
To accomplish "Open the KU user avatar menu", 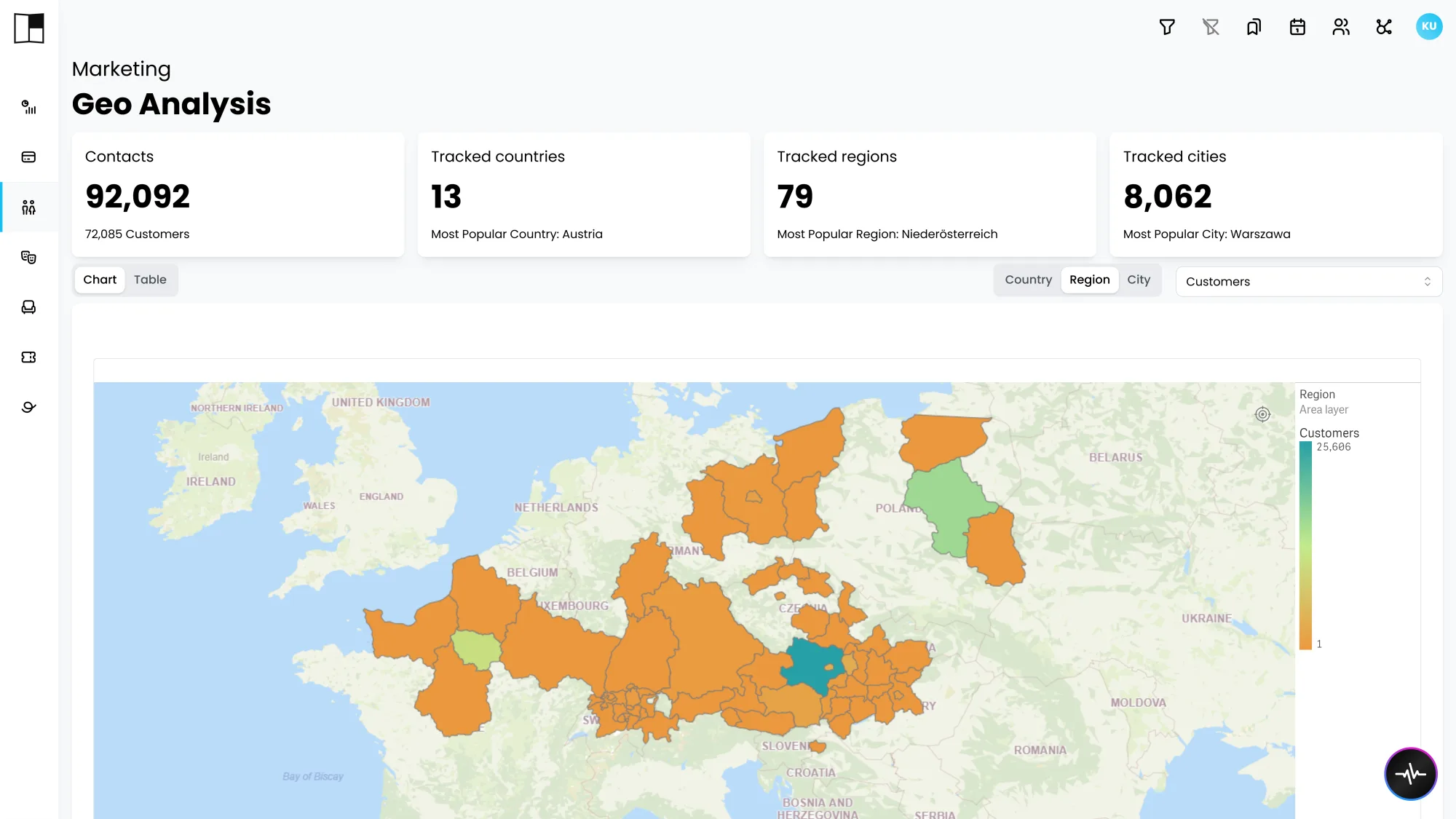I will click(1429, 27).
